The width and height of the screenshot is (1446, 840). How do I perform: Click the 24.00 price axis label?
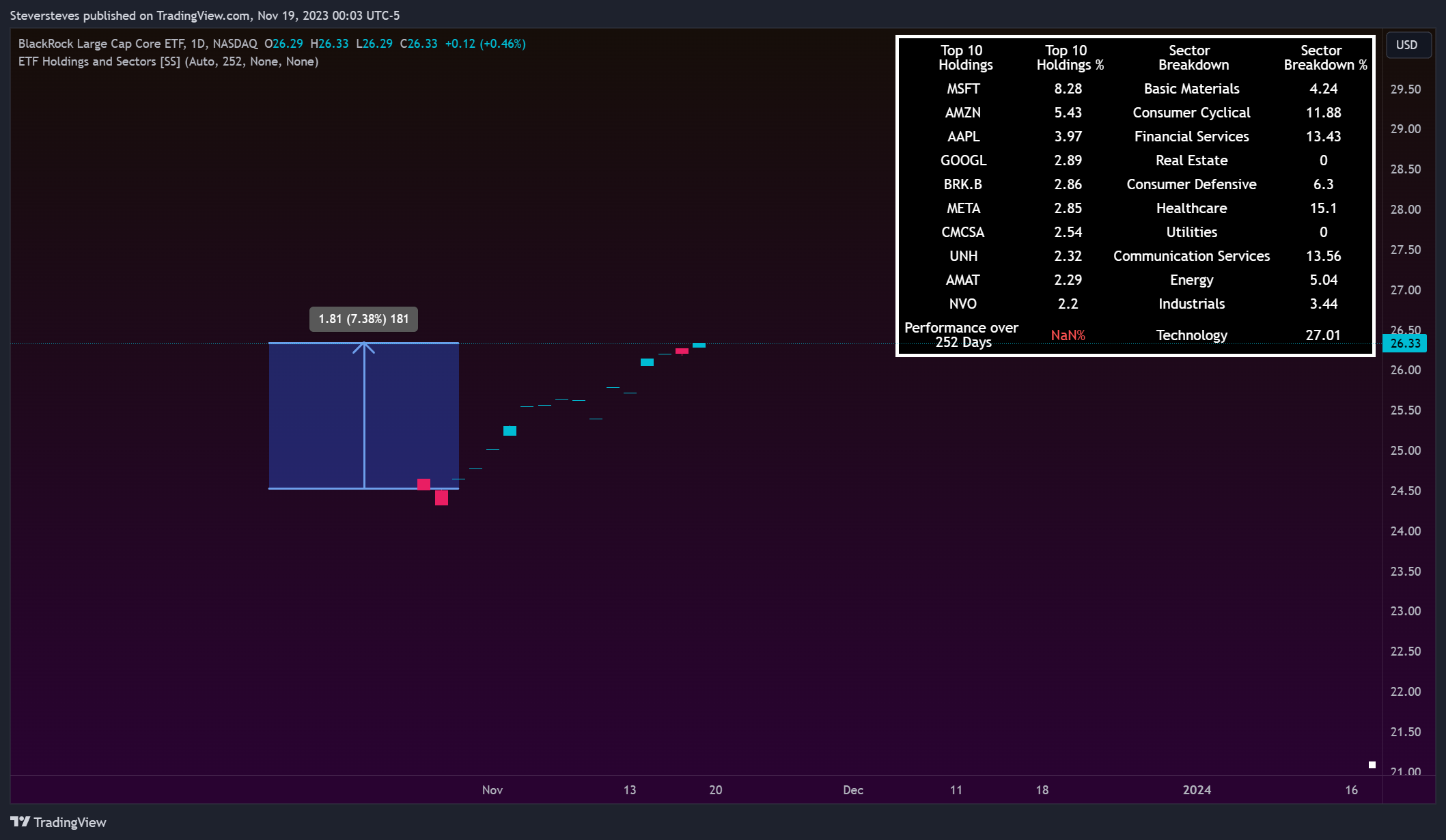point(1406,531)
